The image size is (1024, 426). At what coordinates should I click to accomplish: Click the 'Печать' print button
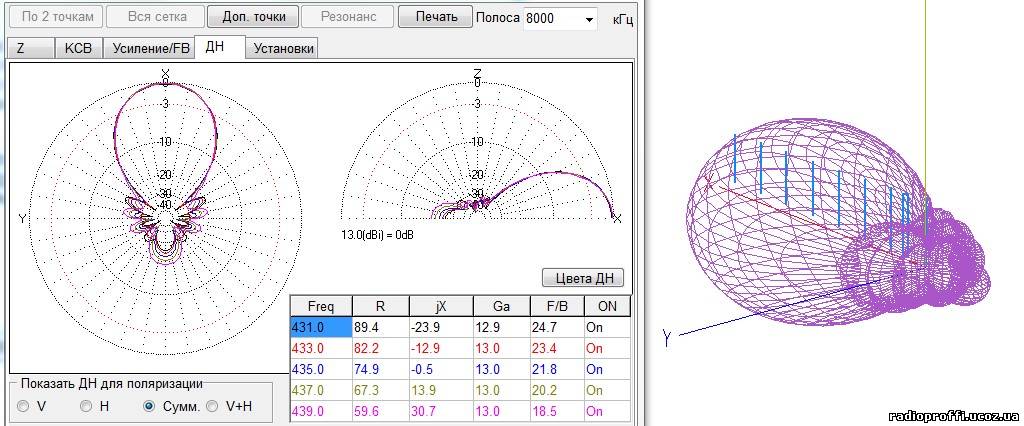pos(436,16)
